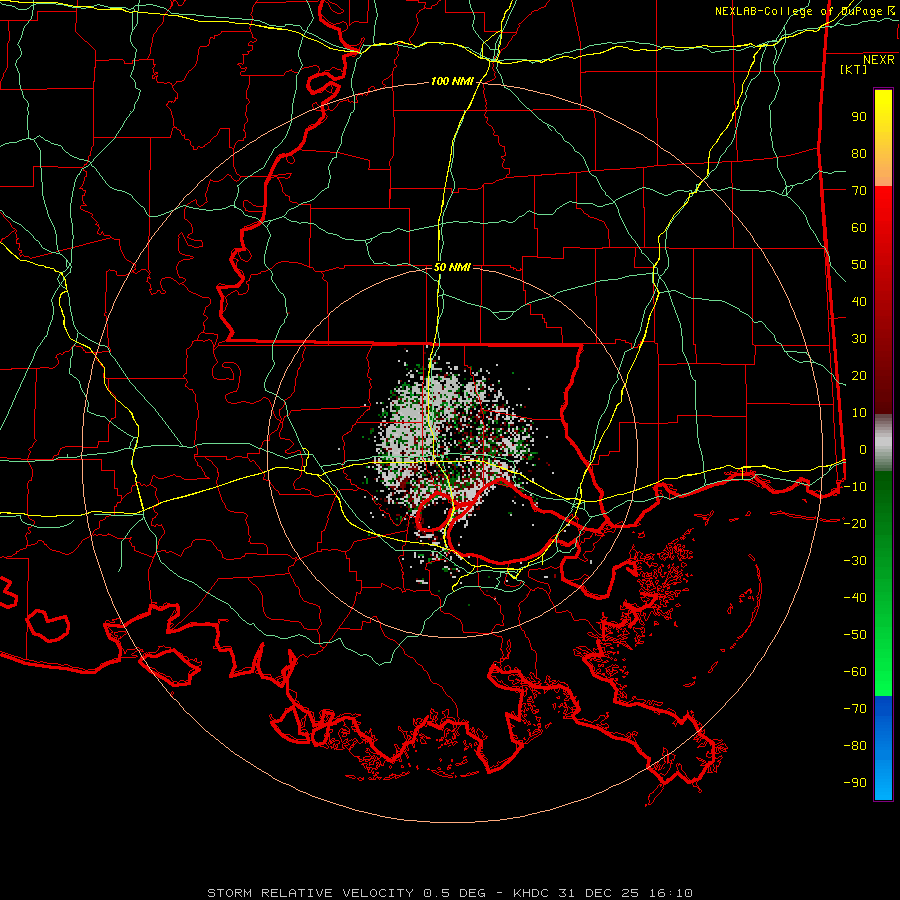Viewport: 900px width, 900px height.
Task: Click the 70 value on velocity scale
Action: pyautogui.click(x=859, y=191)
